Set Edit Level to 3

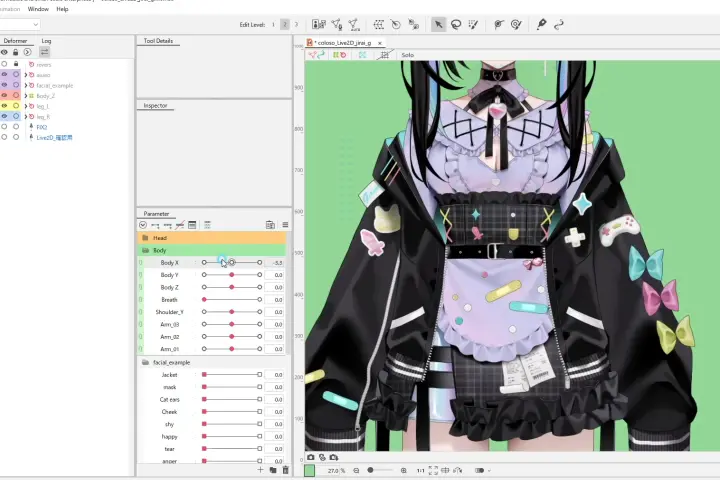[x=296, y=24]
